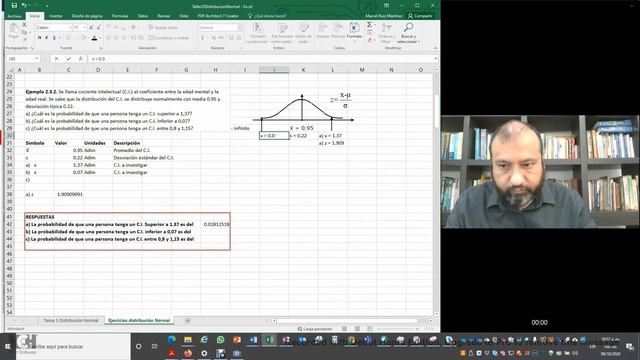Image resolution: width=640 pixels, height=360 pixels.
Task: Select sheet tab Tema 1 Distribución Normal
Action: (x=71, y=320)
